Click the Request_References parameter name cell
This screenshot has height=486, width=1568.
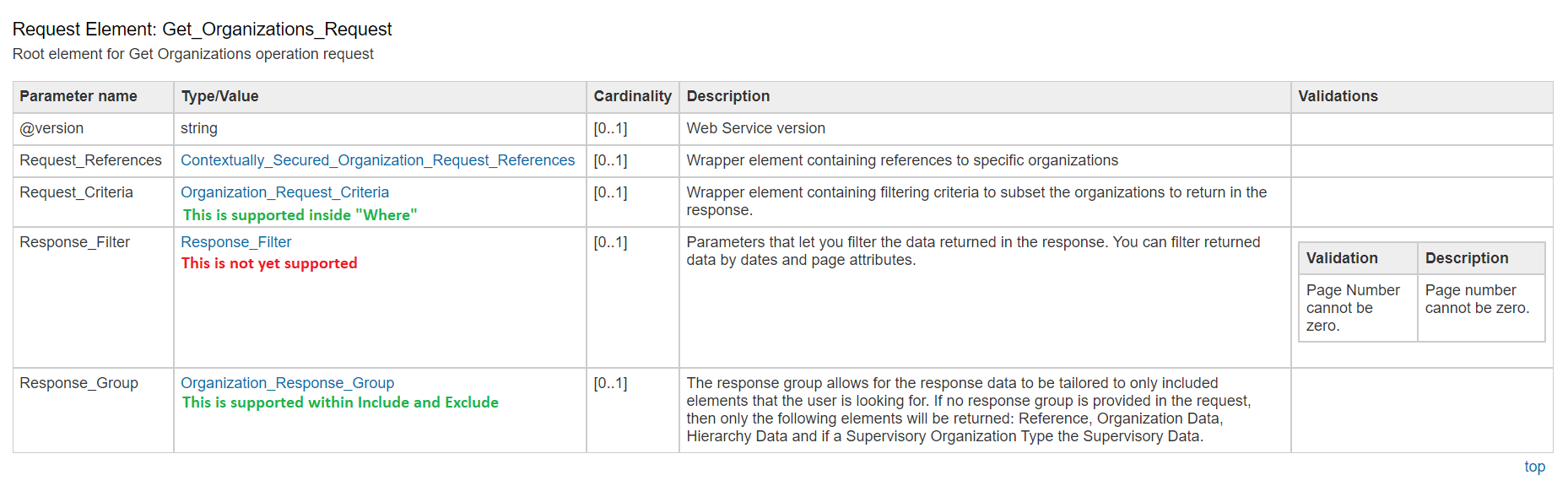[90, 160]
